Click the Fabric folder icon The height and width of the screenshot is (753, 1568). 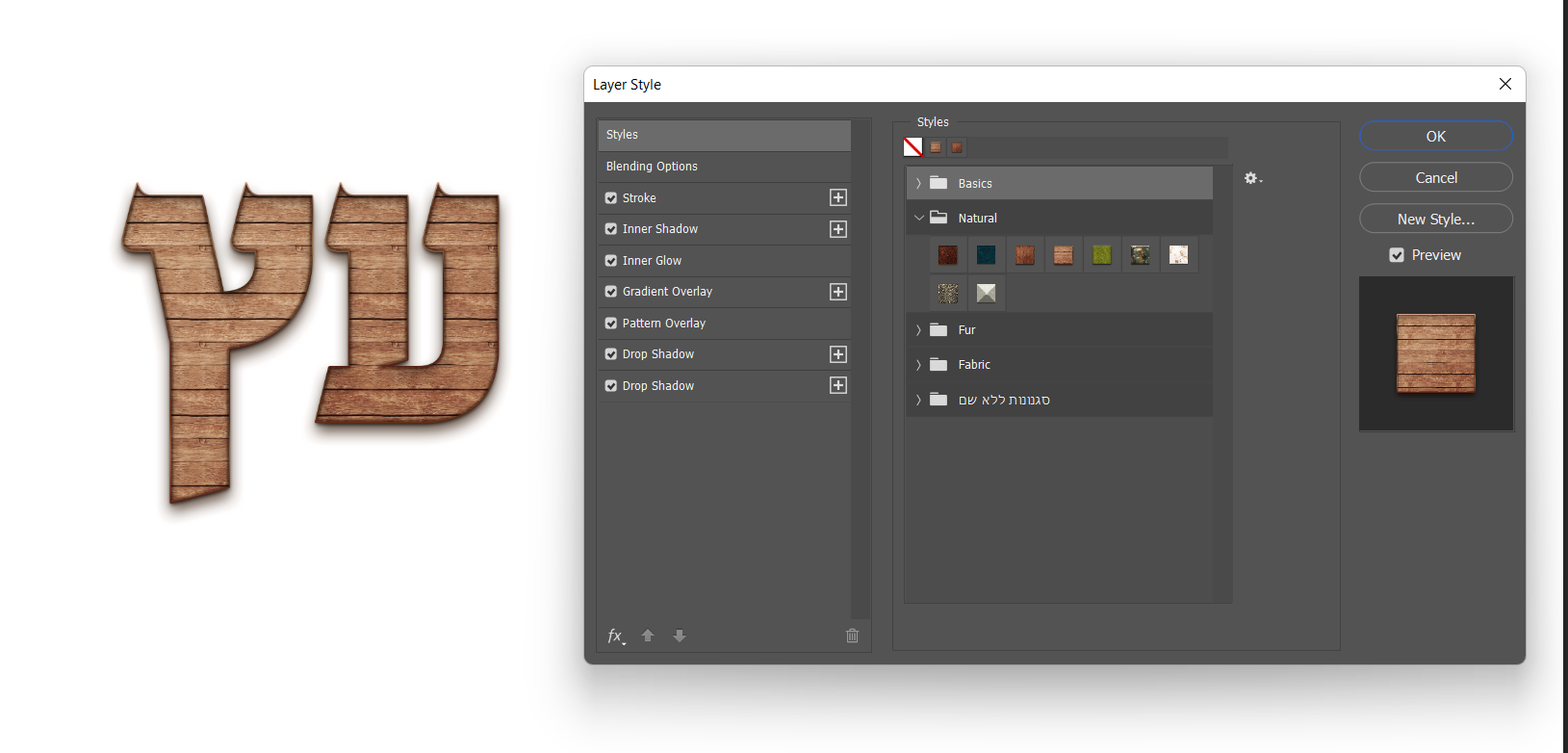[938, 364]
